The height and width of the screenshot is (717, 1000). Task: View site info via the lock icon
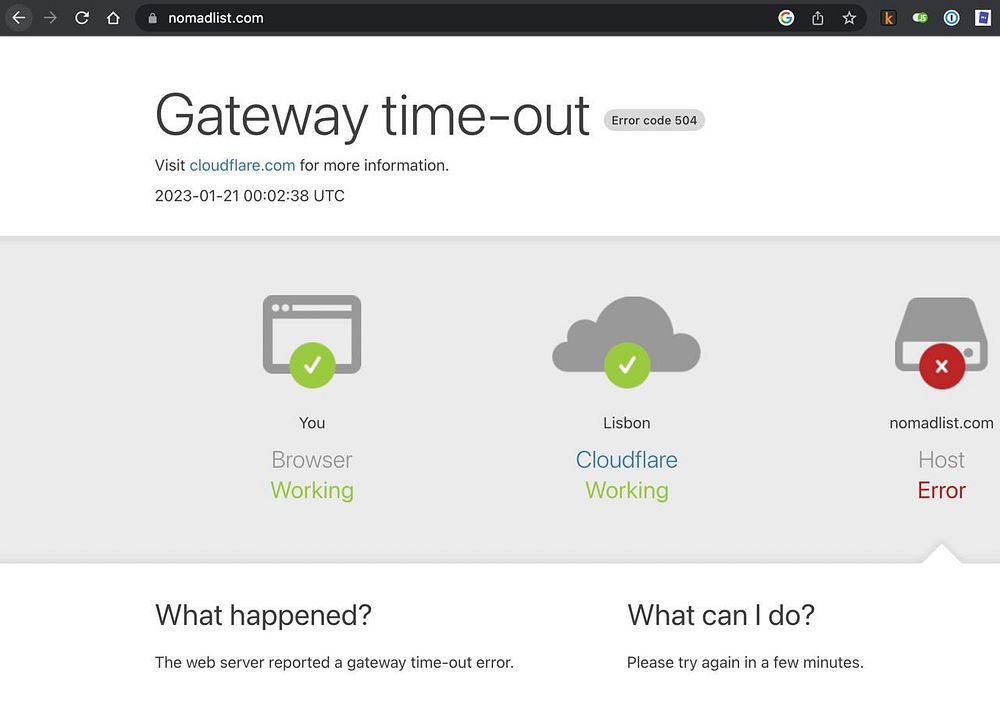tap(152, 18)
